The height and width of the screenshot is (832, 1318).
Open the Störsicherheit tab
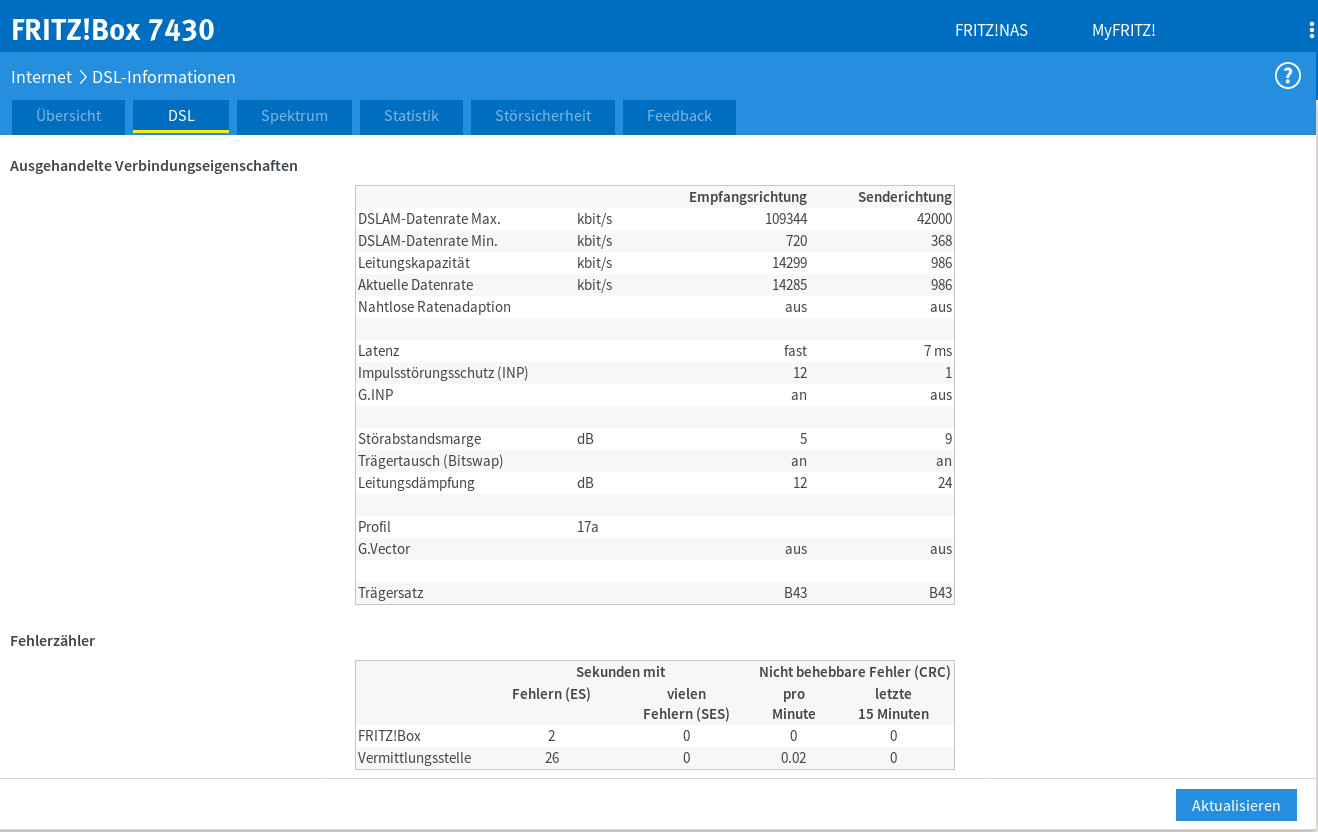pyautogui.click(x=543, y=116)
